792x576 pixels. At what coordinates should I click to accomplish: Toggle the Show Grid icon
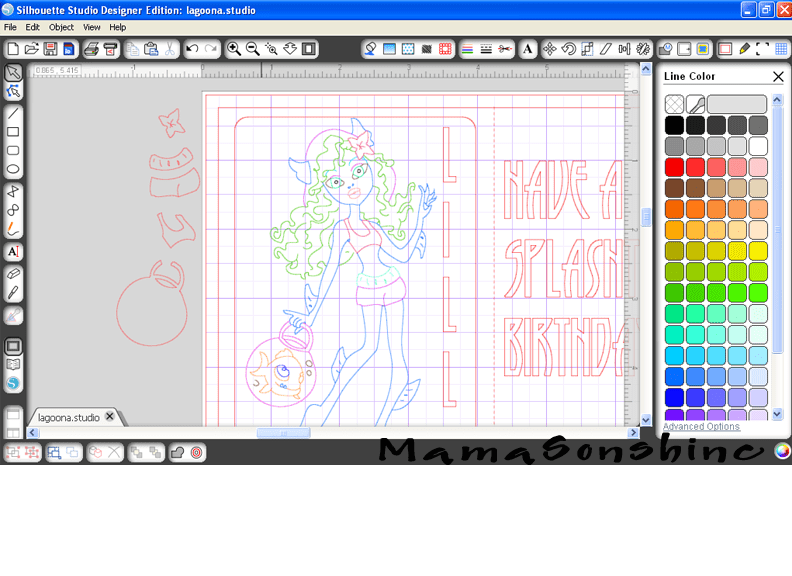click(x=781, y=48)
